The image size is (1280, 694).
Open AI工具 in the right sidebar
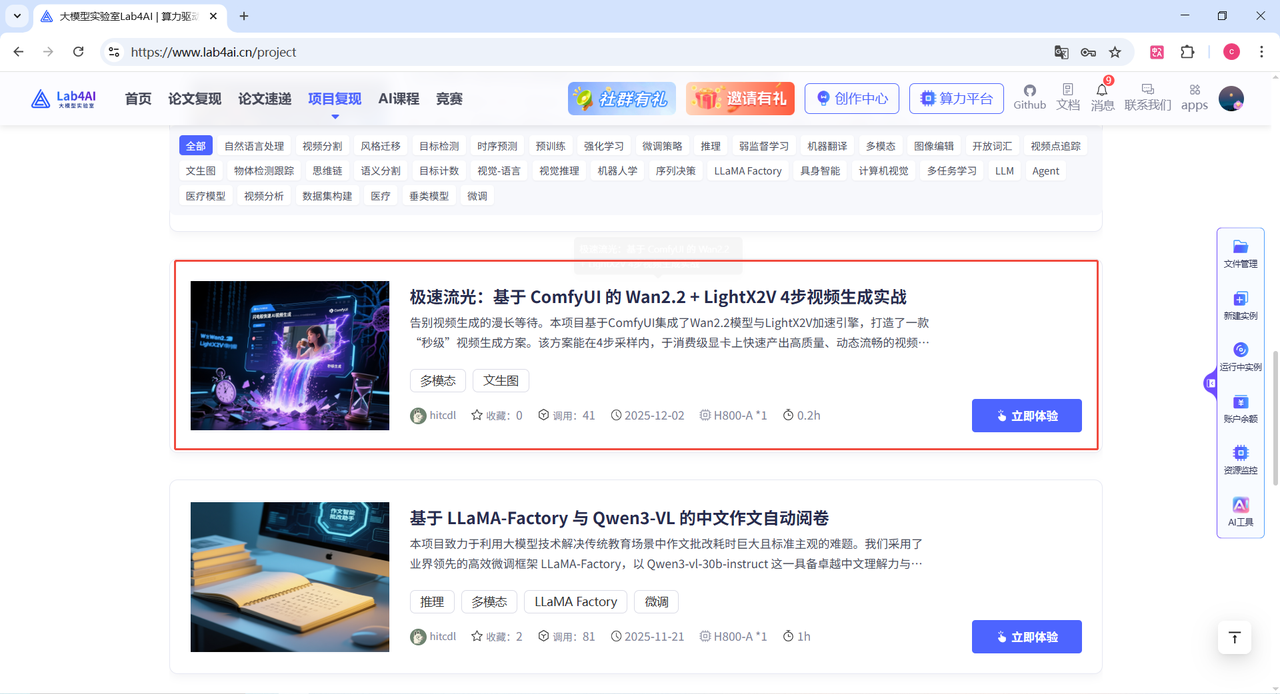coord(1240,512)
